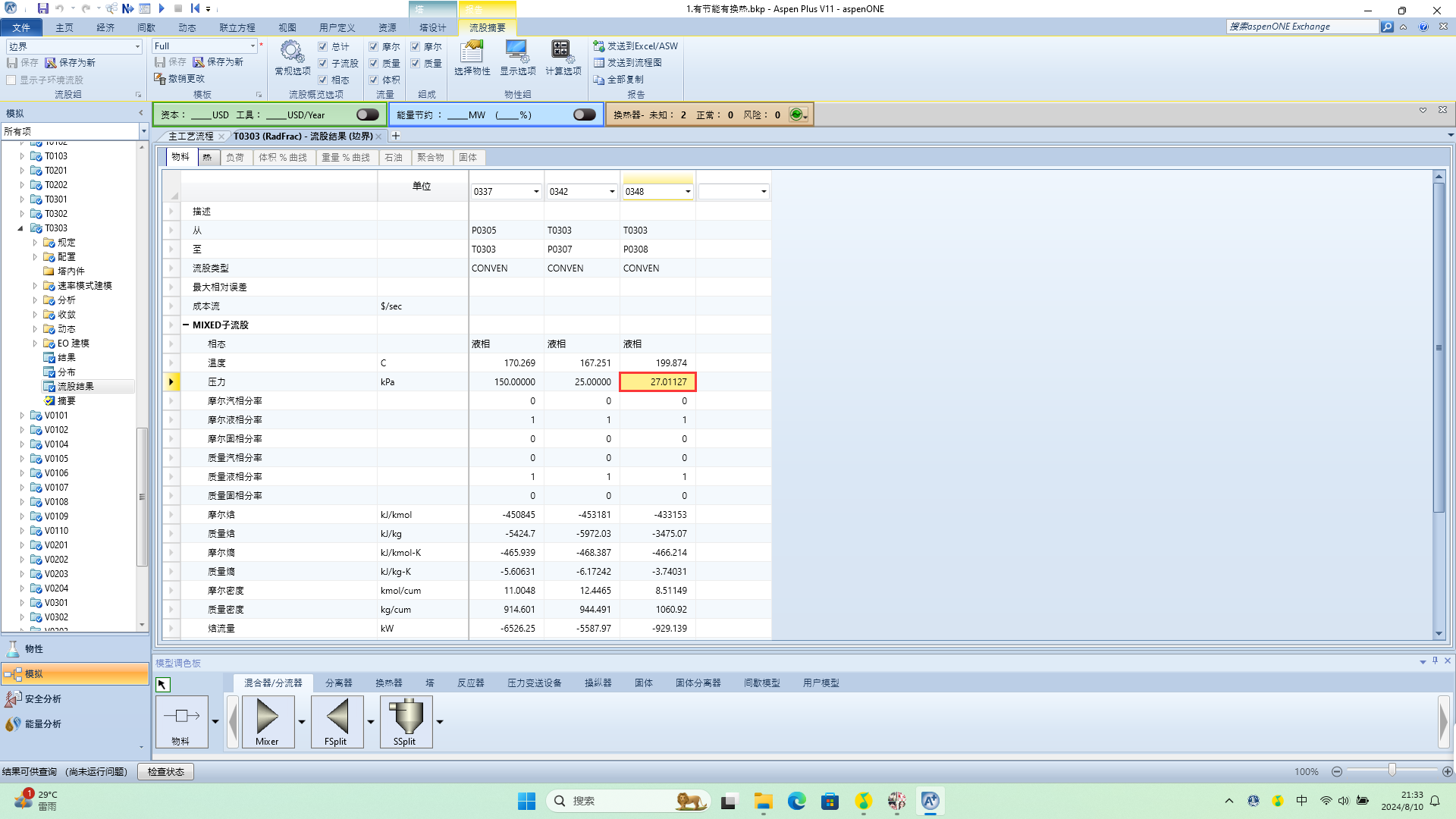Open the 联立方程 ribbon tab
The height and width of the screenshot is (819, 1456).
point(237,27)
